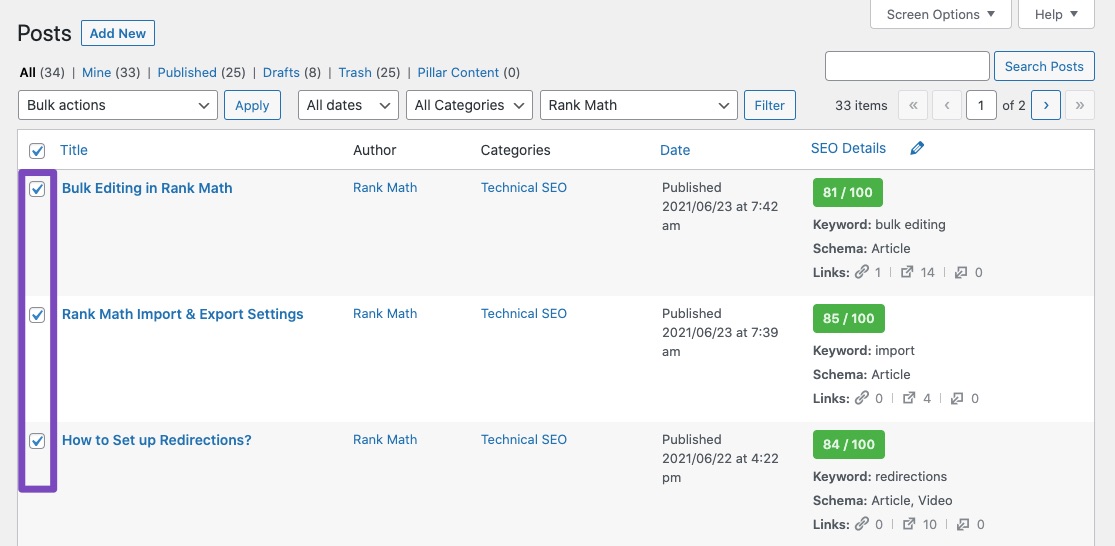Uncheck the Bulk Editing in Rank Math post
The width and height of the screenshot is (1115, 546).
coord(37,188)
